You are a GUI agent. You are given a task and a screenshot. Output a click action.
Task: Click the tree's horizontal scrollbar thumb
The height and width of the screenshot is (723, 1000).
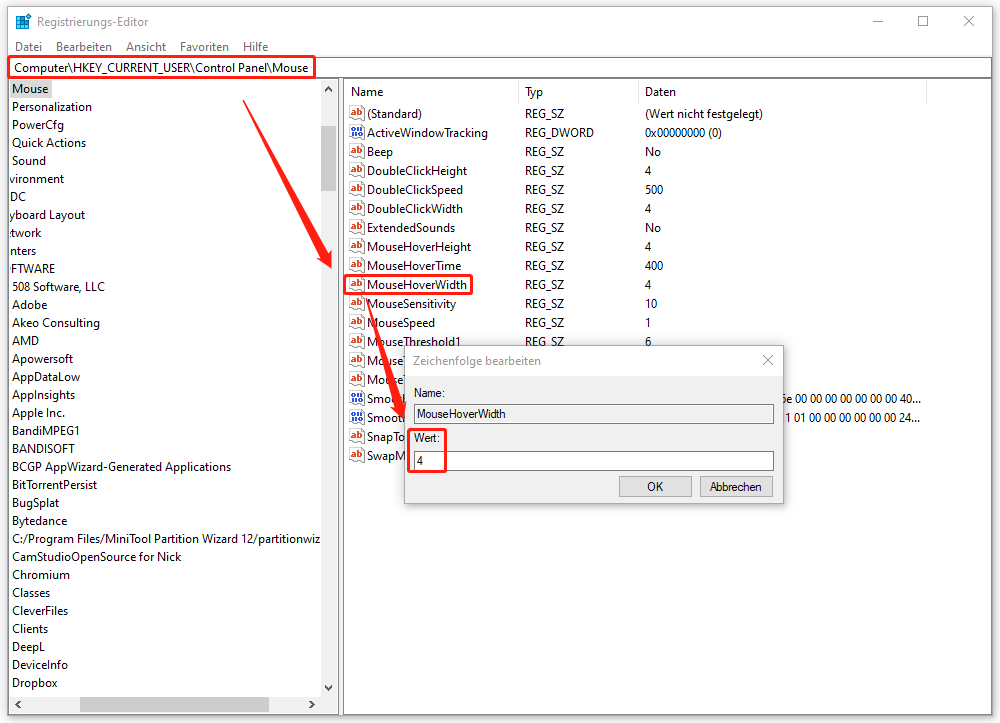pyautogui.click(x=174, y=705)
